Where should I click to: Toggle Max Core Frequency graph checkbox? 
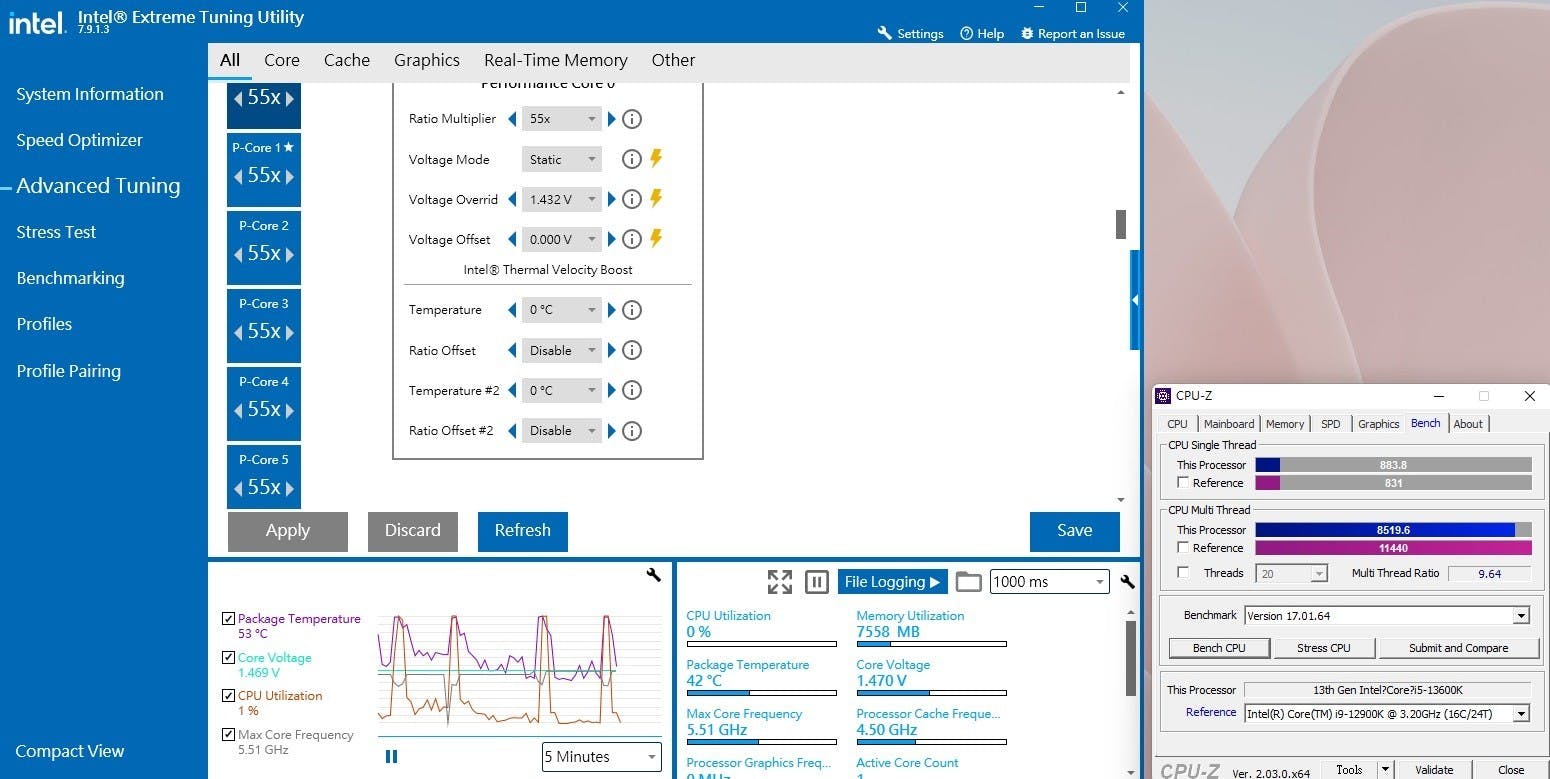tap(229, 735)
